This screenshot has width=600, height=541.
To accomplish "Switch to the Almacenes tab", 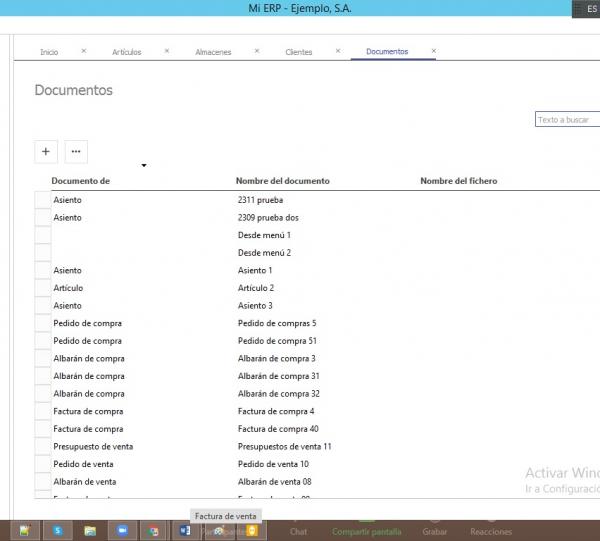I will point(213,52).
